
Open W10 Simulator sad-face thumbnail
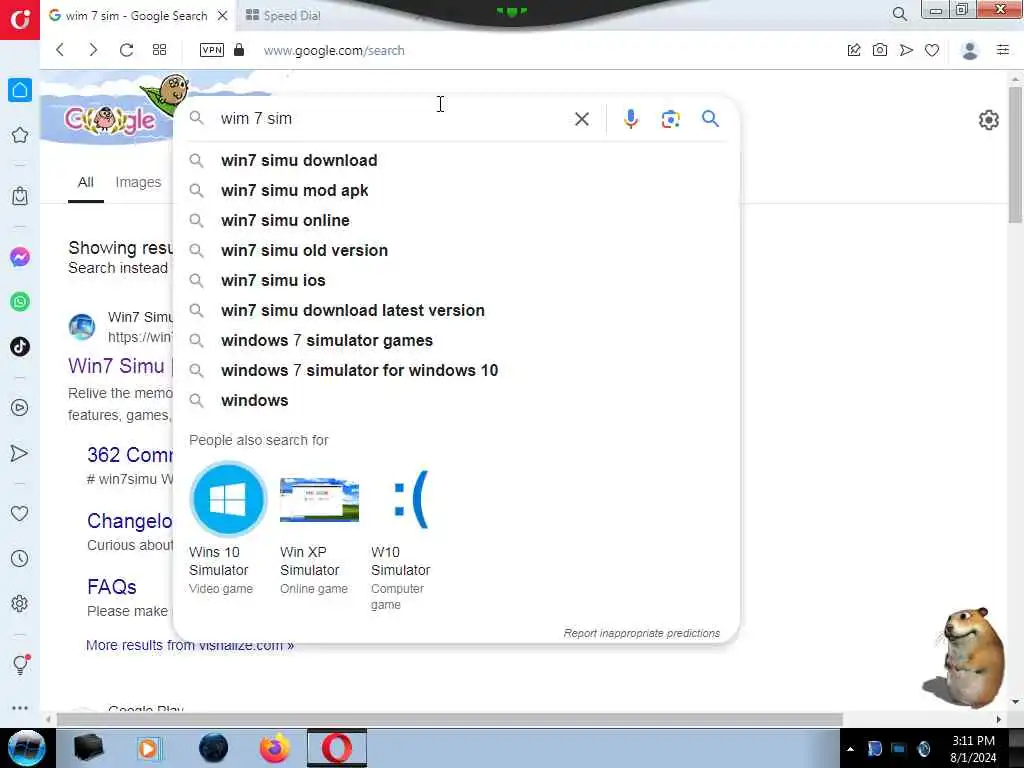[x=411, y=500]
